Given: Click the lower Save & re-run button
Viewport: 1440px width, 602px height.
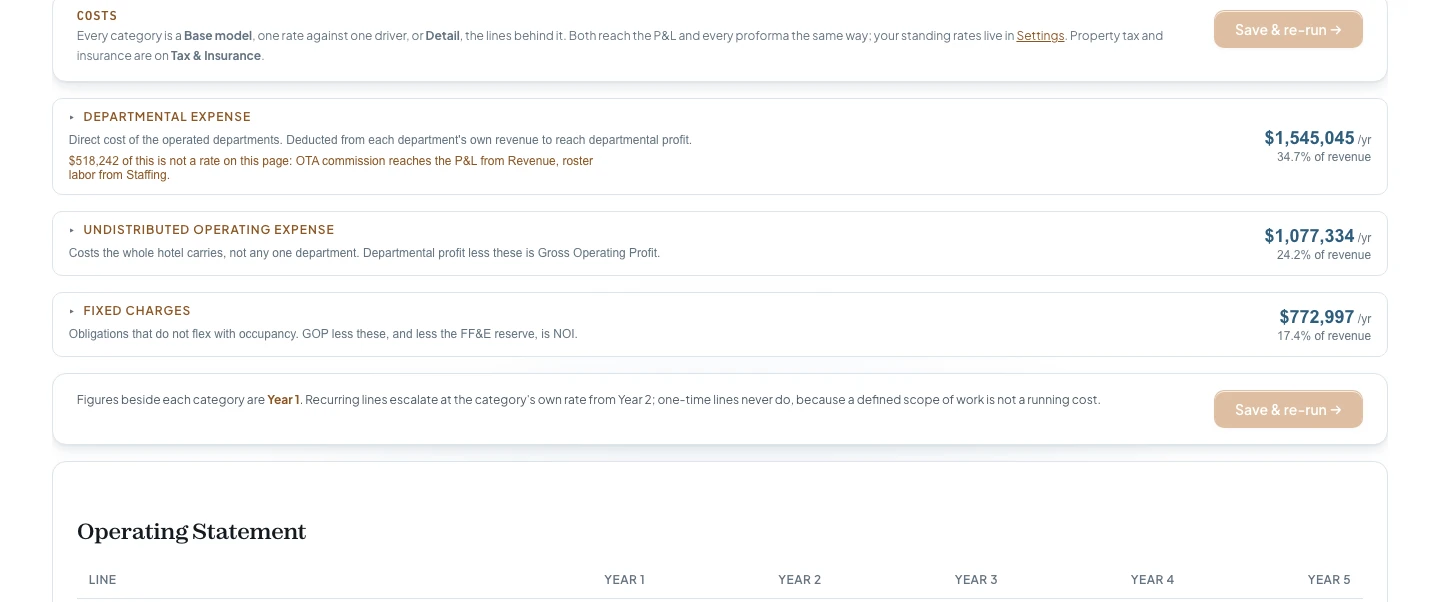Looking at the screenshot, I should pos(1288,410).
